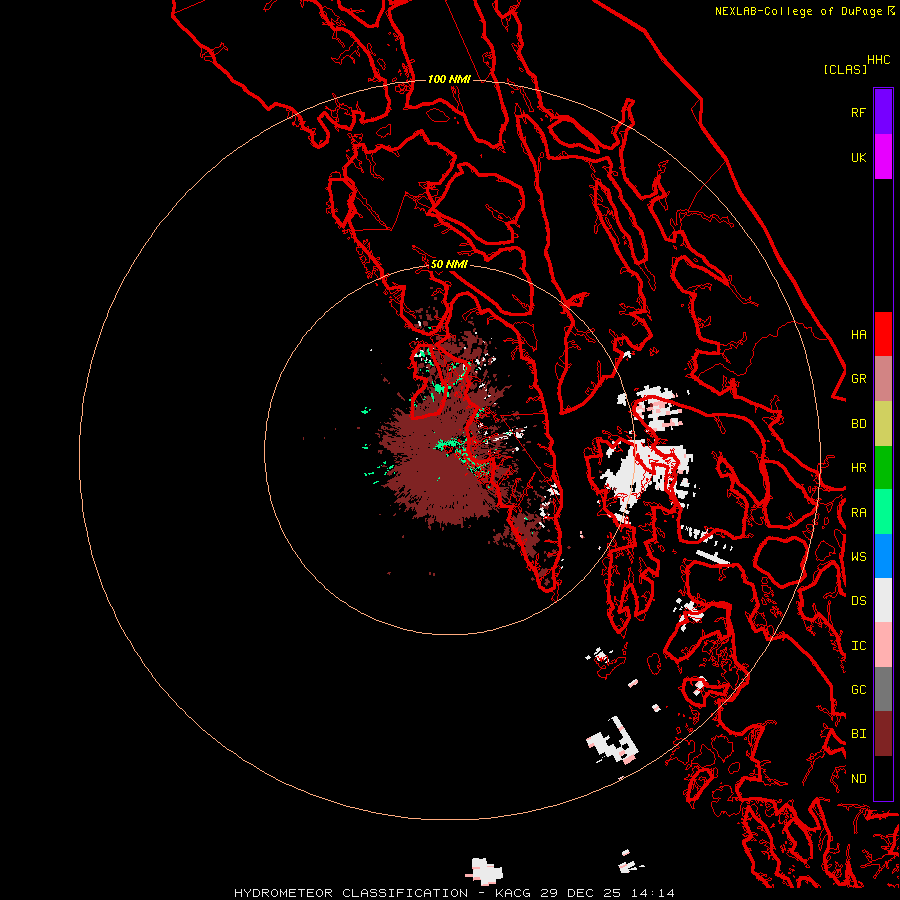Viewport: 900px width, 900px height.
Task: Click the RF legend label
Action: click(x=858, y=112)
